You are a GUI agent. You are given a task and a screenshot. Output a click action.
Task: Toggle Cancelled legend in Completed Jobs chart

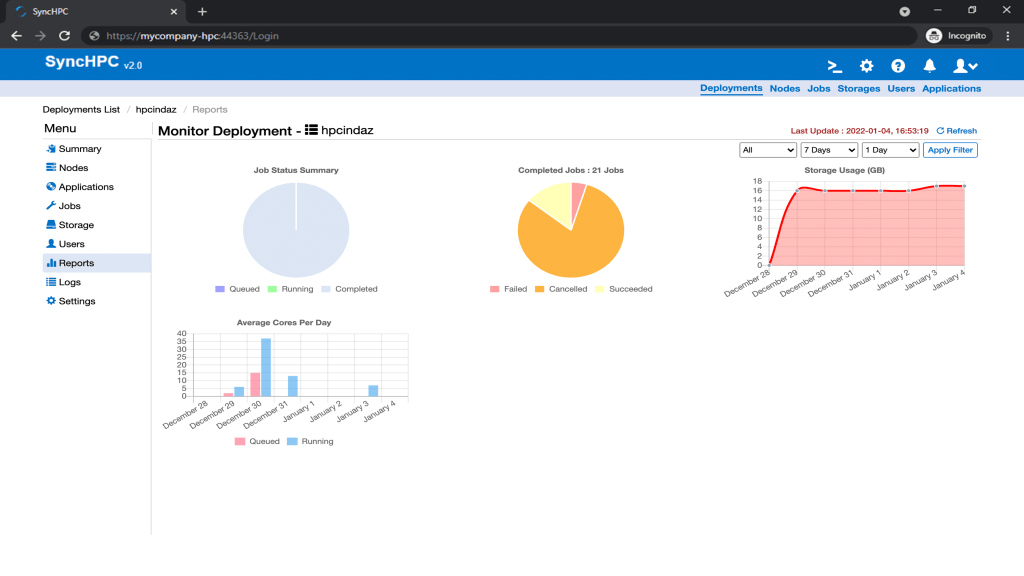(x=560, y=289)
